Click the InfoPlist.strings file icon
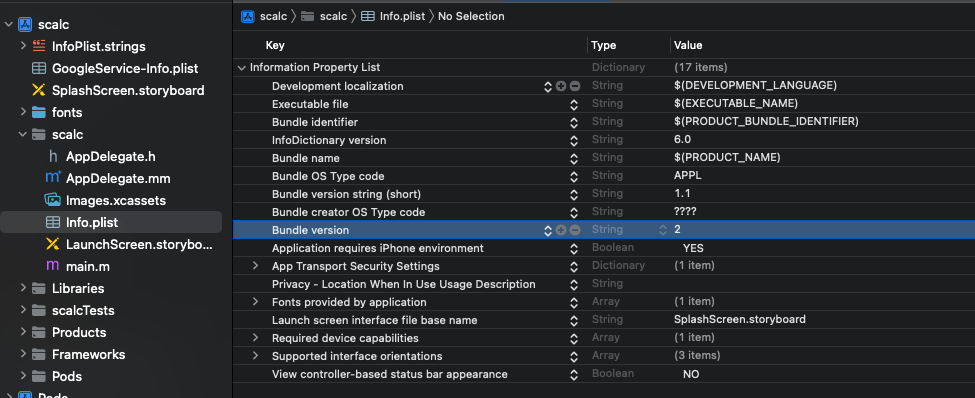Viewport: 975px width, 398px height. (39, 45)
